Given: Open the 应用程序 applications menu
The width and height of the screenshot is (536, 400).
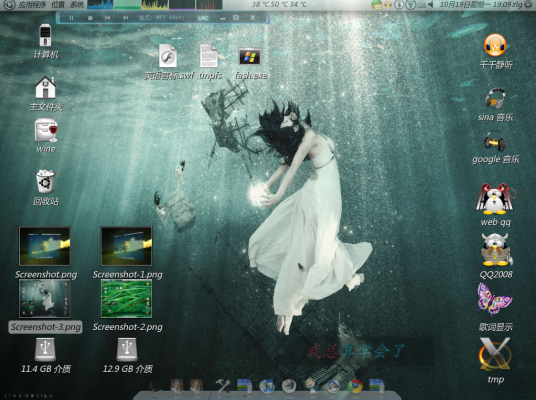Looking at the screenshot, I should (32, 4).
